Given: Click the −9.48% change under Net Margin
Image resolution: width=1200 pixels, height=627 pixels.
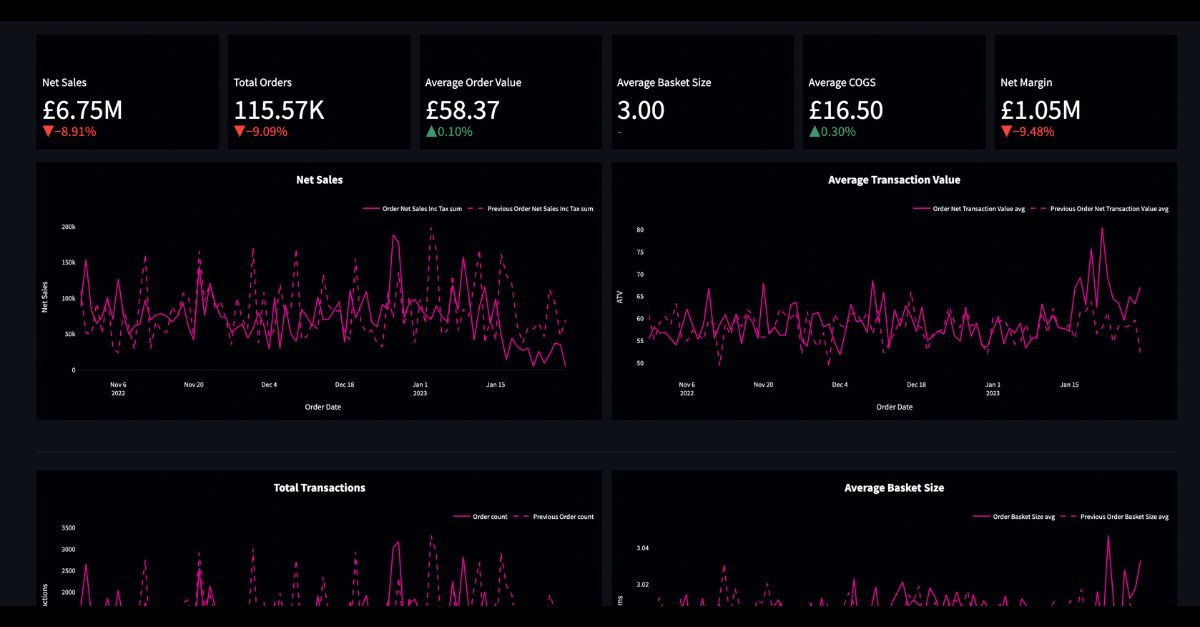Looking at the screenshot, I should coord(1034,131).
